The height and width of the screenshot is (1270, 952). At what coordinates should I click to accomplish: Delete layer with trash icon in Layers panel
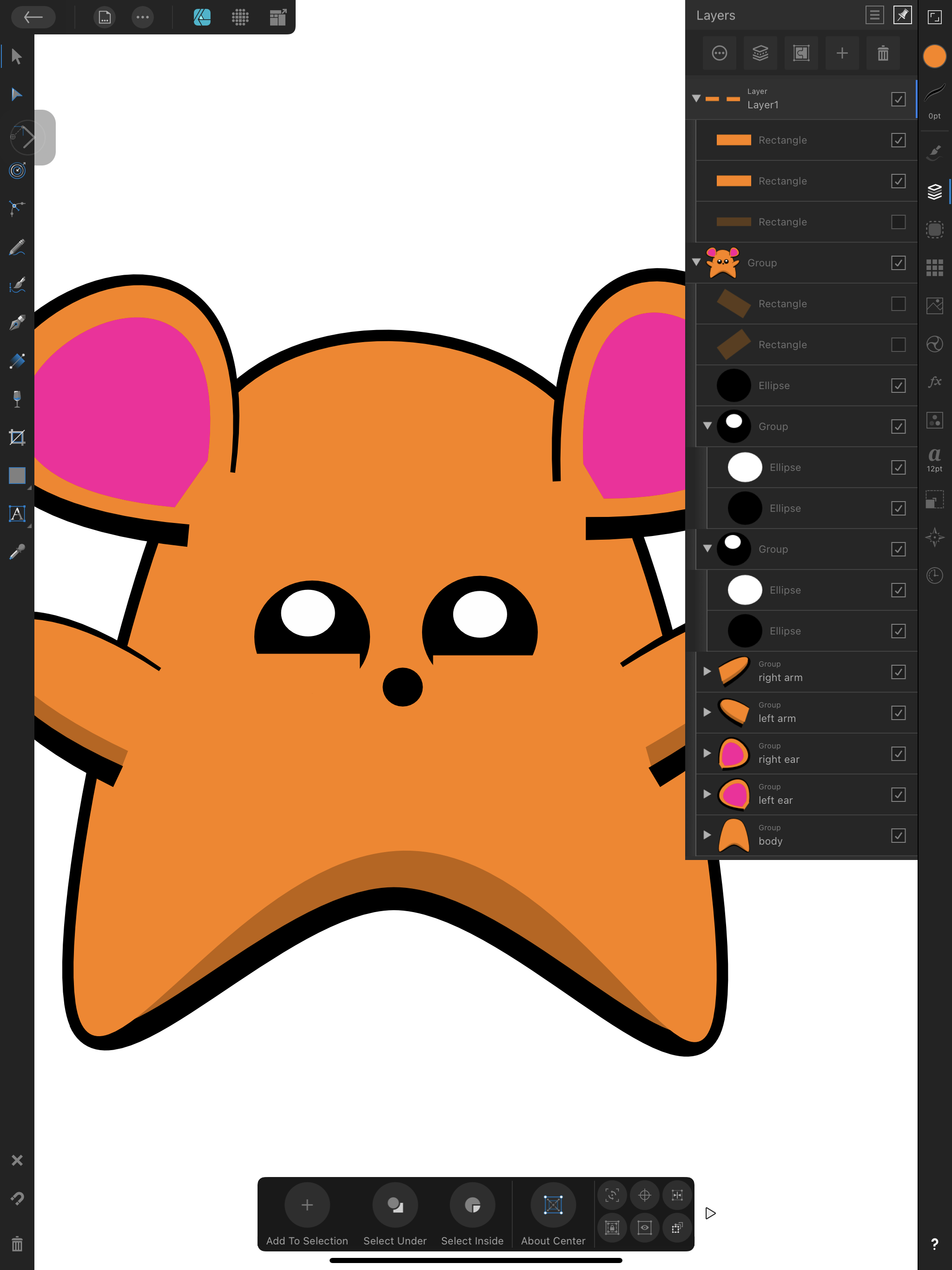point(883,53)
